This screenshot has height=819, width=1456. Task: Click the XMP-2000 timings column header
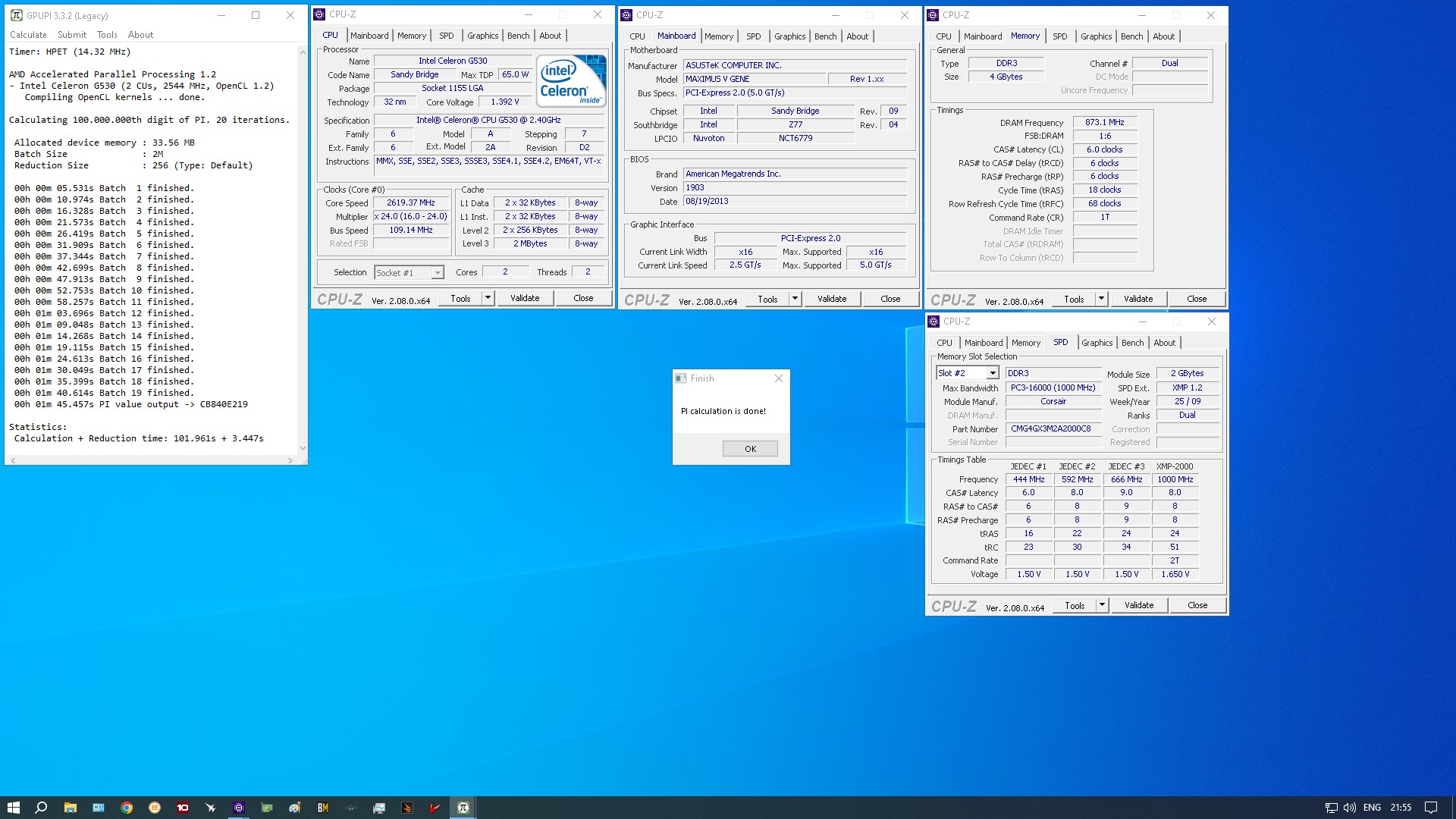tap(1174, 466)
